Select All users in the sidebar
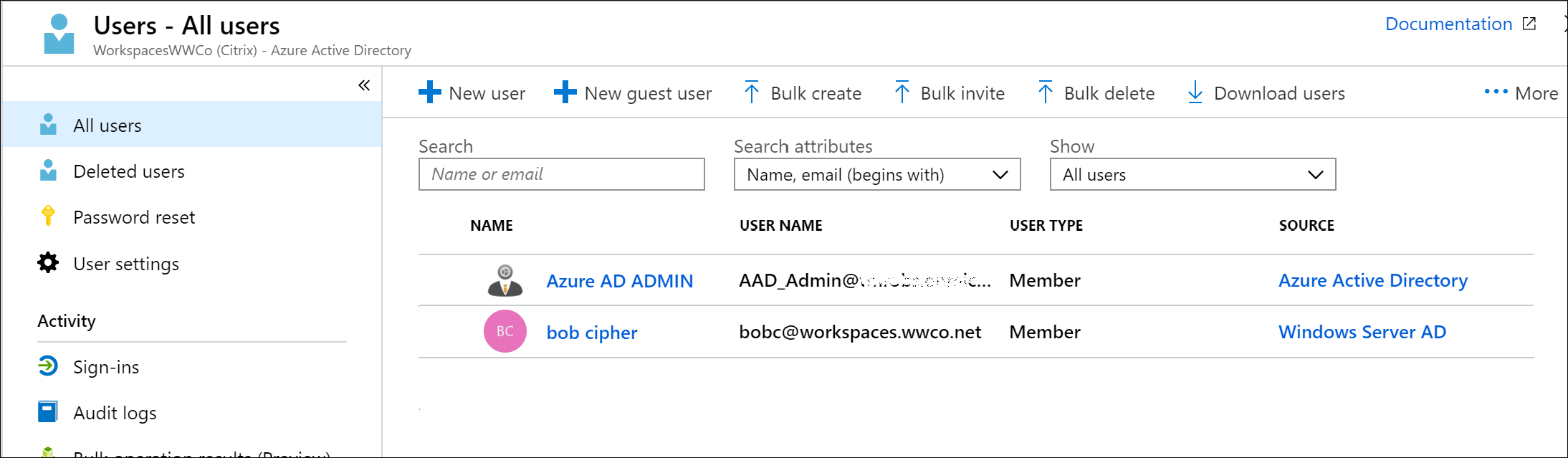The image size is (1568, 458). [x=107, y=125]
